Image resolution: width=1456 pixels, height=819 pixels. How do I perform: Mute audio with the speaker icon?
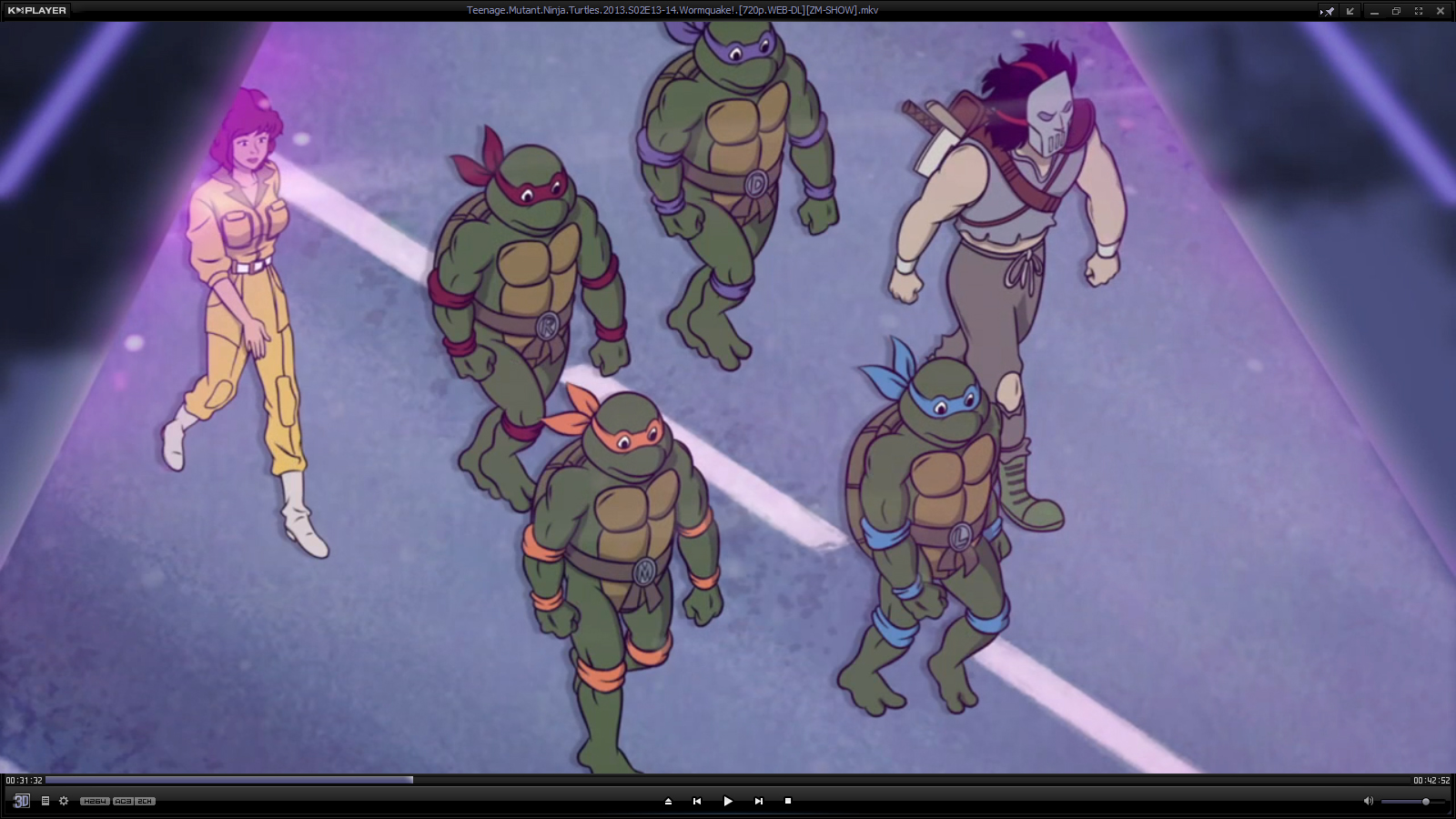[x=1368, y=801]
